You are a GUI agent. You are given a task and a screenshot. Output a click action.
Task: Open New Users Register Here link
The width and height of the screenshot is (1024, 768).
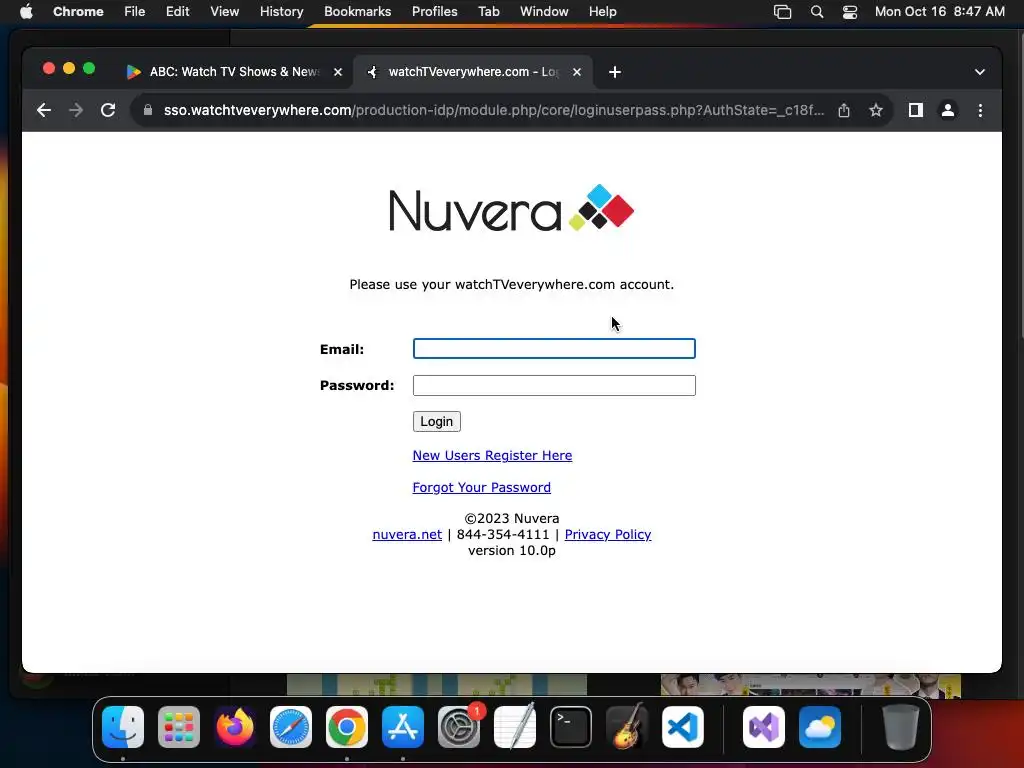(492, 455)
